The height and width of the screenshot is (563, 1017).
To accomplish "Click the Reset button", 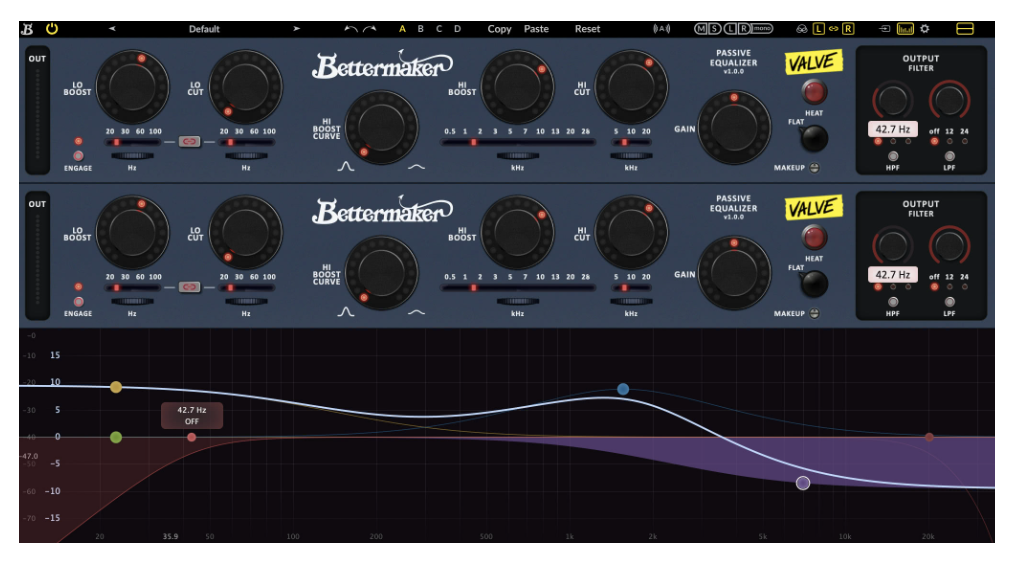I will click(x=587, y=29).
